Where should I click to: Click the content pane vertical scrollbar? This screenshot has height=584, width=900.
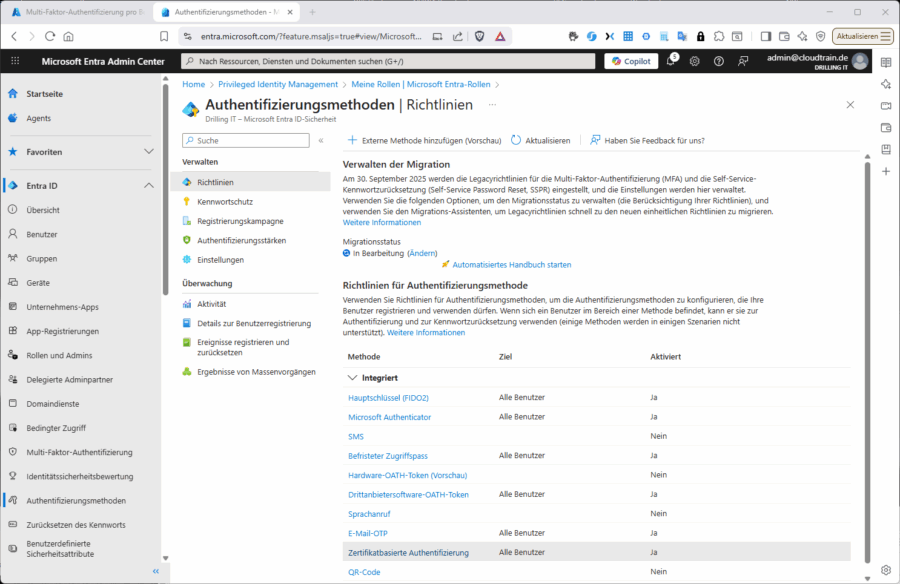(x=867, y=362)
